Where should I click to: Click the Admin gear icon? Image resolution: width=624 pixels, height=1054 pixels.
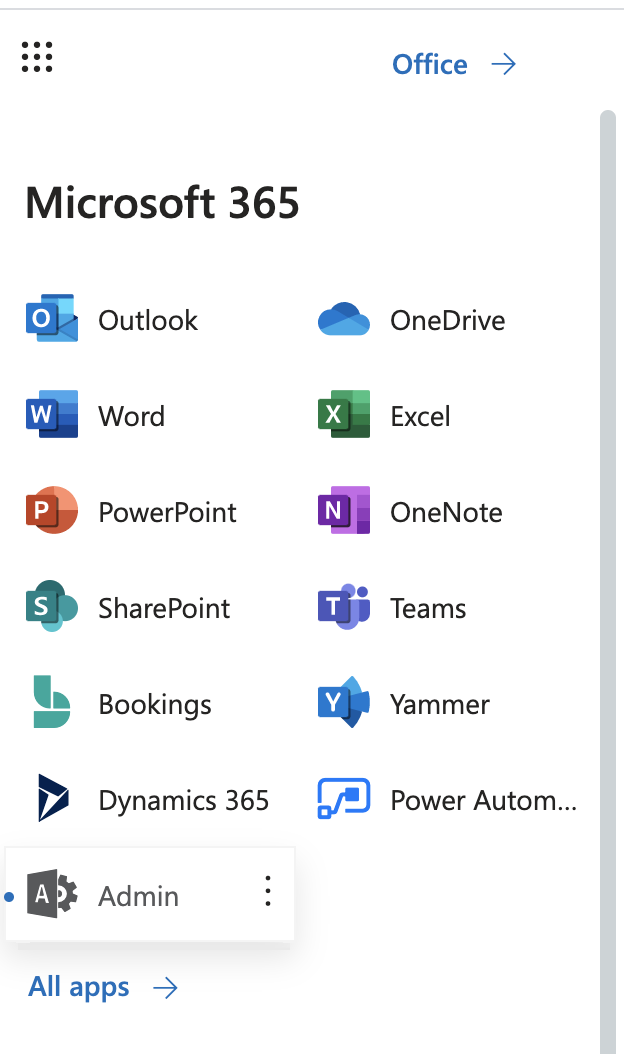51,895
